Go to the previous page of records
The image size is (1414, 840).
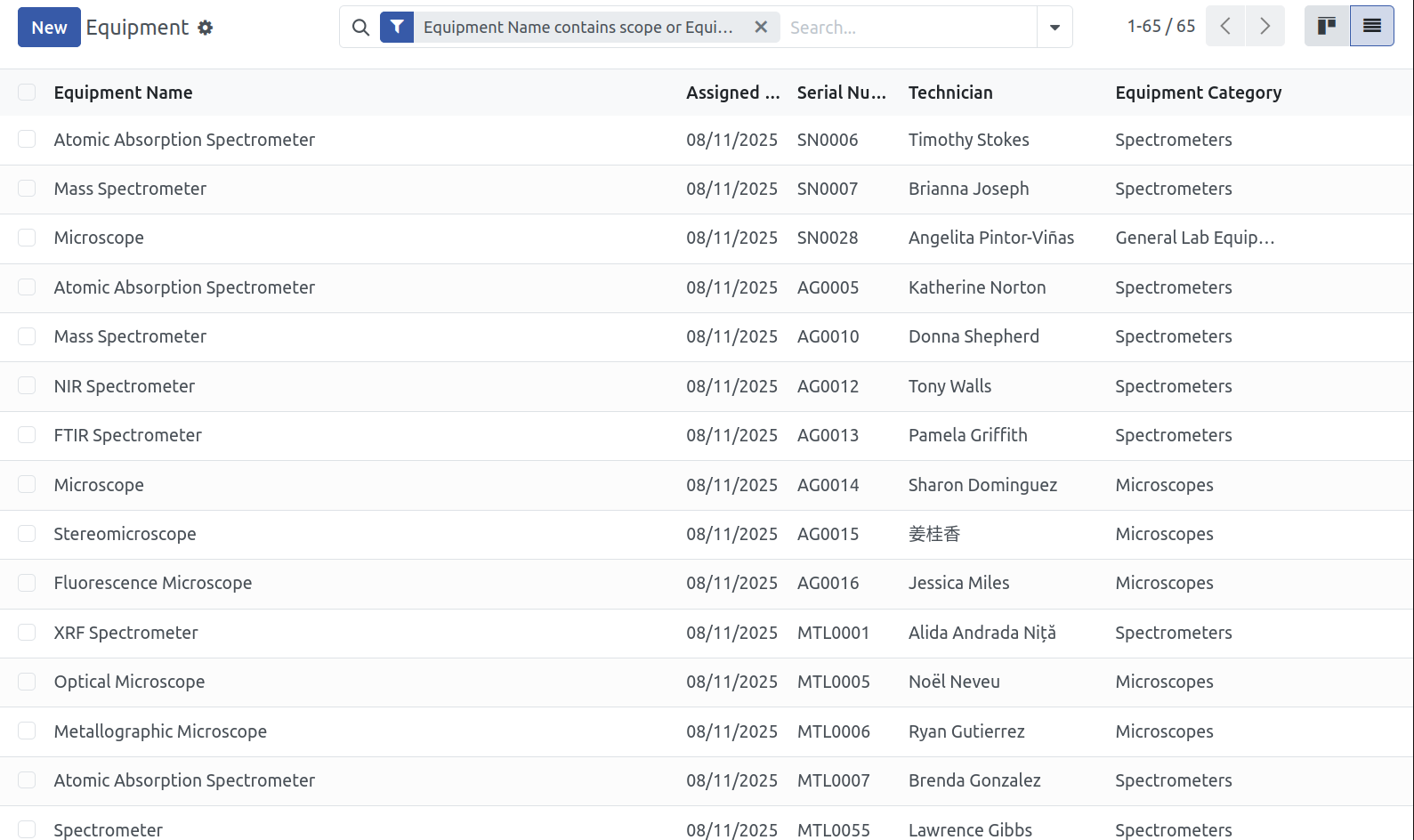pos(1225,27)
